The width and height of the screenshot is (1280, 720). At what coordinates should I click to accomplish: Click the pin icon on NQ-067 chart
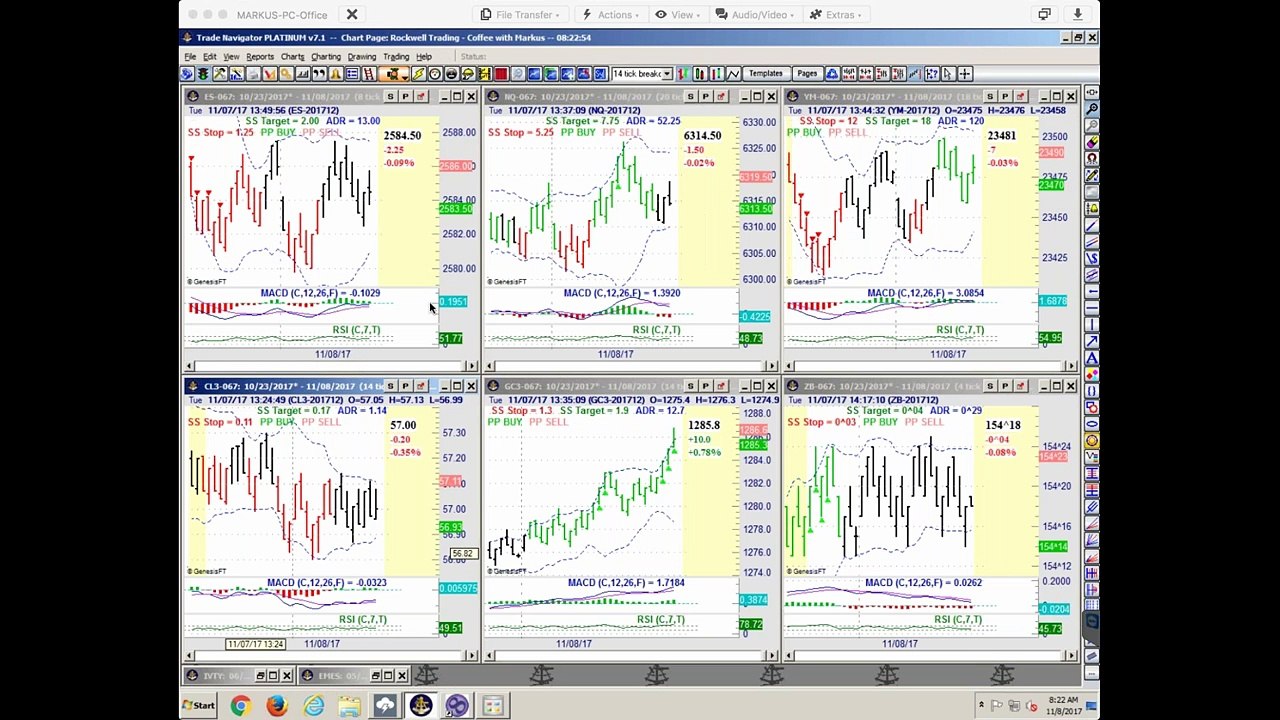point(721,97)
